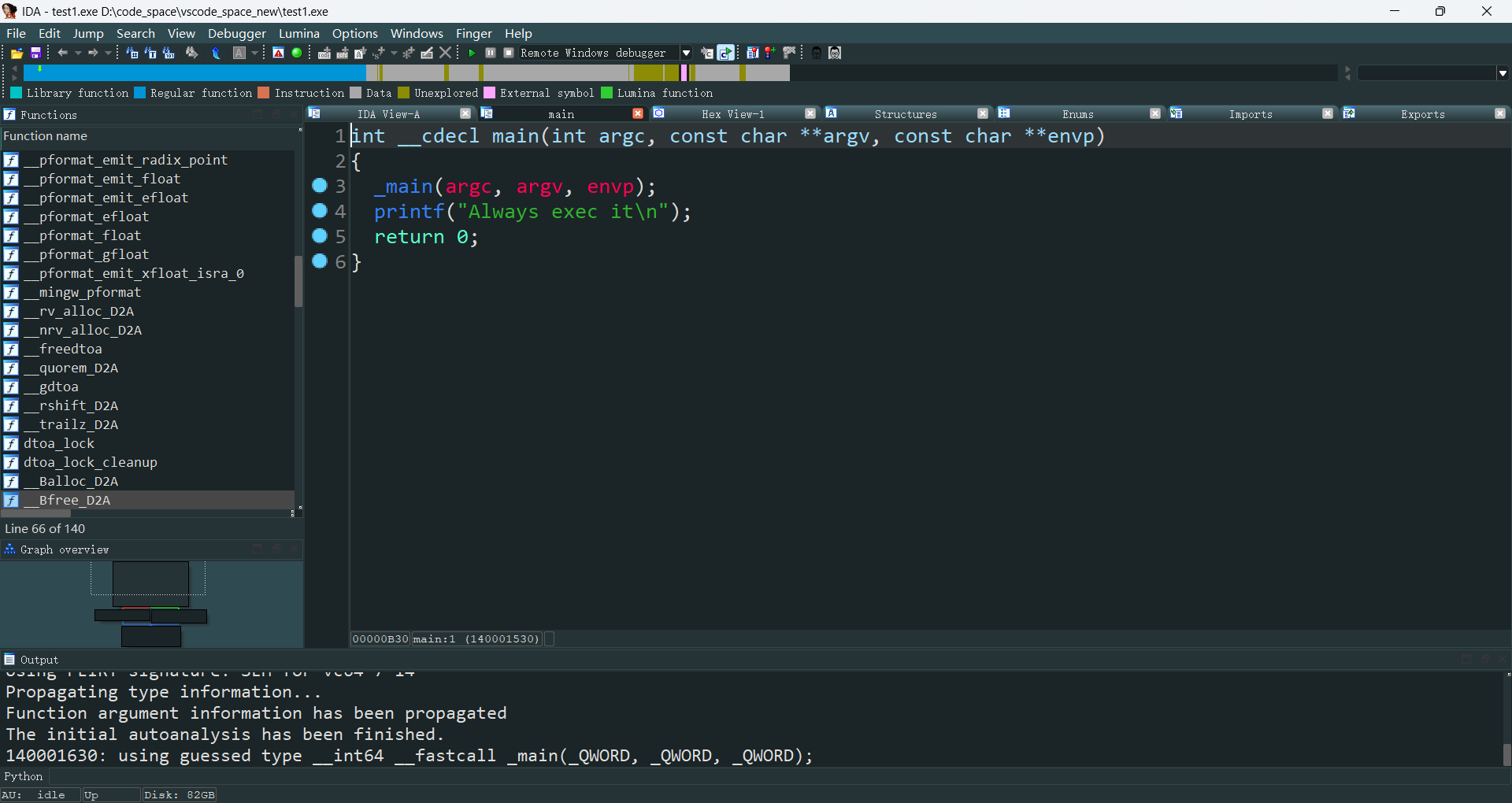
Task: Click the open file folder icon
Action: [17, 53]
